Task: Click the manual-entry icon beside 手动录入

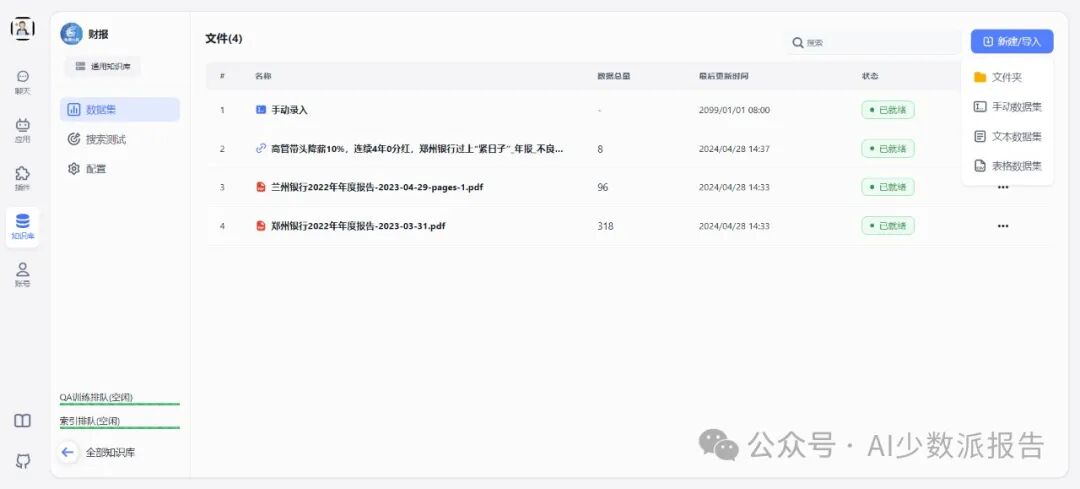Action: coord(260,110)
